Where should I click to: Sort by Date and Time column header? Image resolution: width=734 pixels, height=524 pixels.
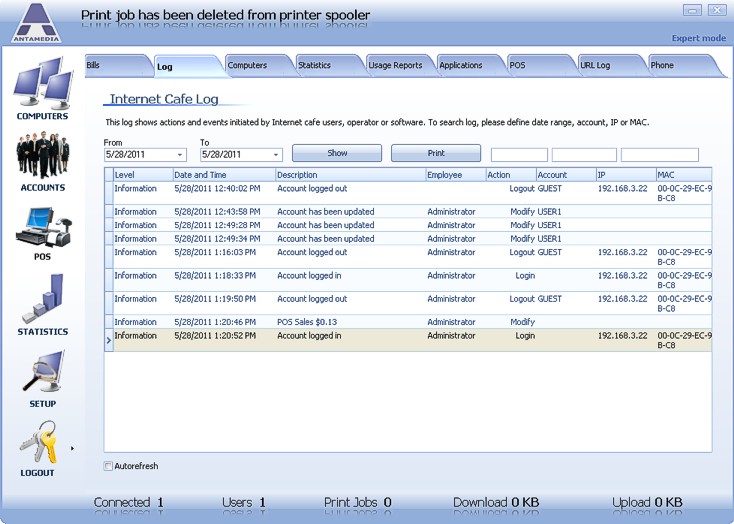[x=224, y=175]
